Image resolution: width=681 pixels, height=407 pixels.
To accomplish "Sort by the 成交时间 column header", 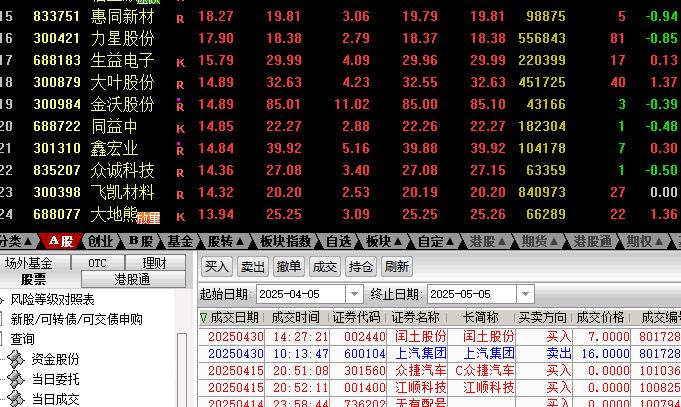I will click(x=296, y=318).
